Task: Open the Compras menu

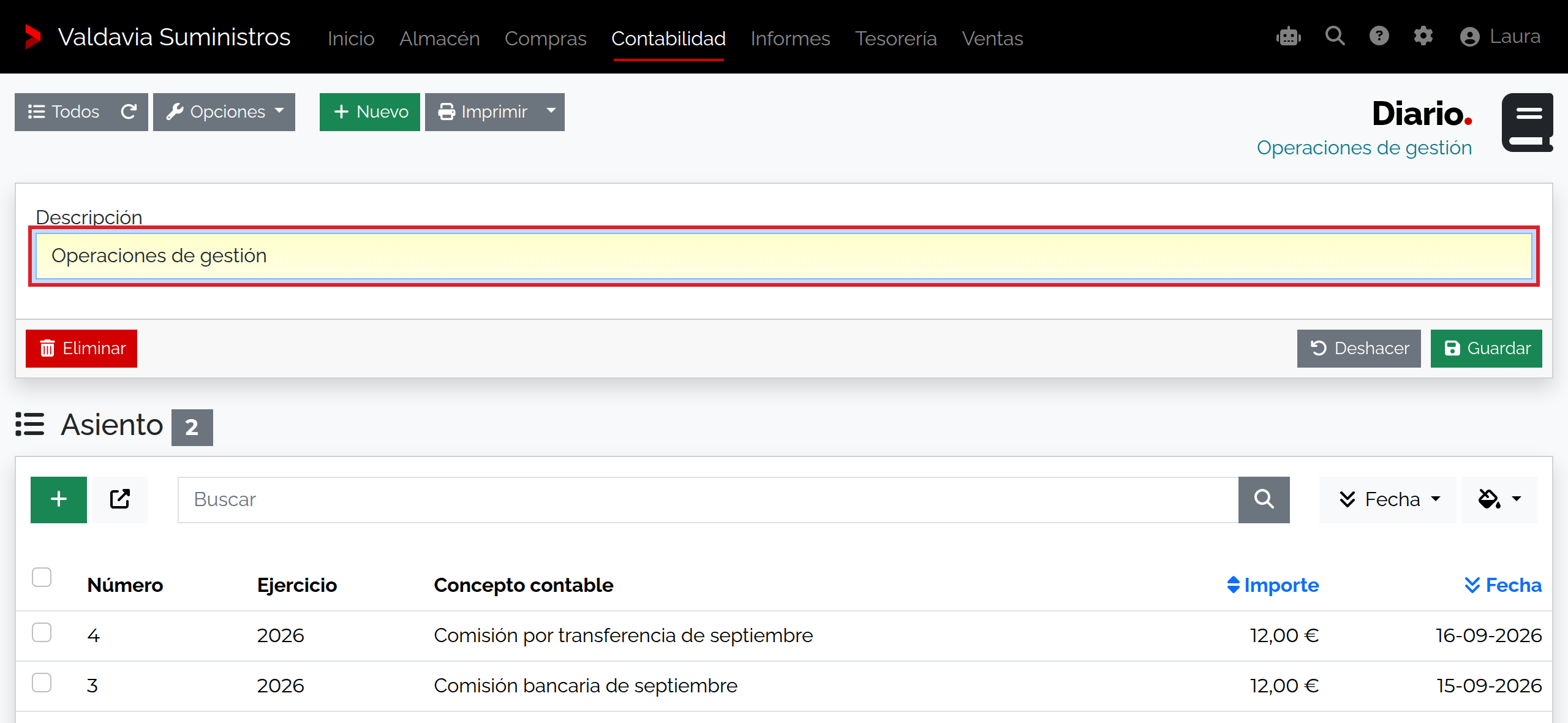Action: click(x=546, y=38)
